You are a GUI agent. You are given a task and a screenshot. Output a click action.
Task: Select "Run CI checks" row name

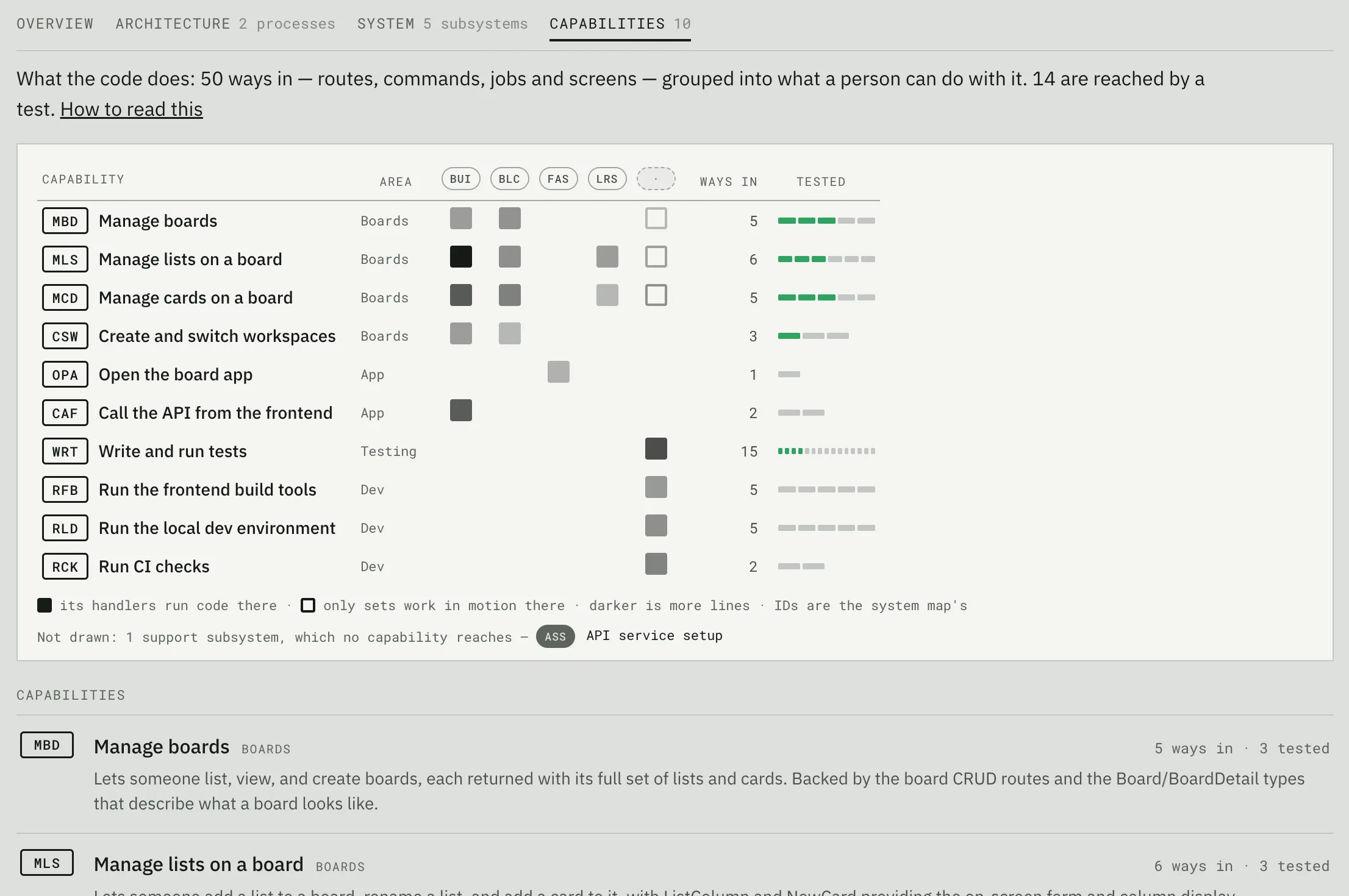[x=154, y=566]
